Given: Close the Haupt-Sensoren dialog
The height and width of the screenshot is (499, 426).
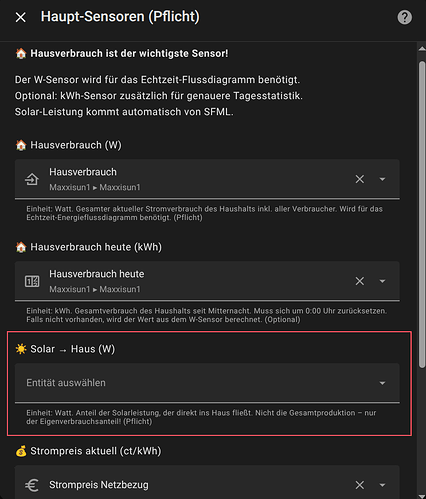Looking at the screenshot, I should pyautogui.click(x=21, y=17).
